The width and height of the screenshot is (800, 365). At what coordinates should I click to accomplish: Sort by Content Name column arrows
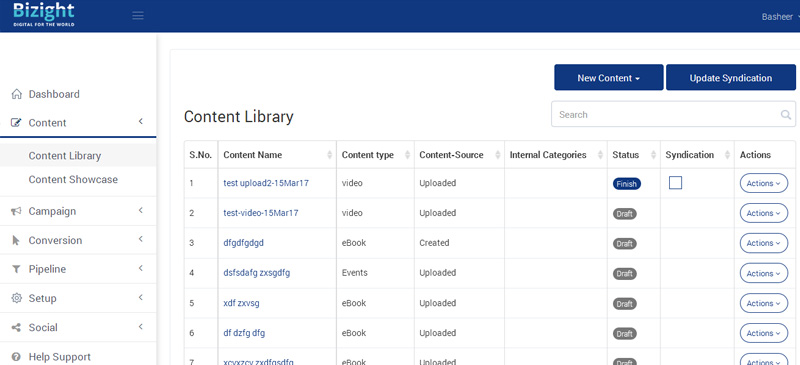pyautogui.click(x=330, y=155)
